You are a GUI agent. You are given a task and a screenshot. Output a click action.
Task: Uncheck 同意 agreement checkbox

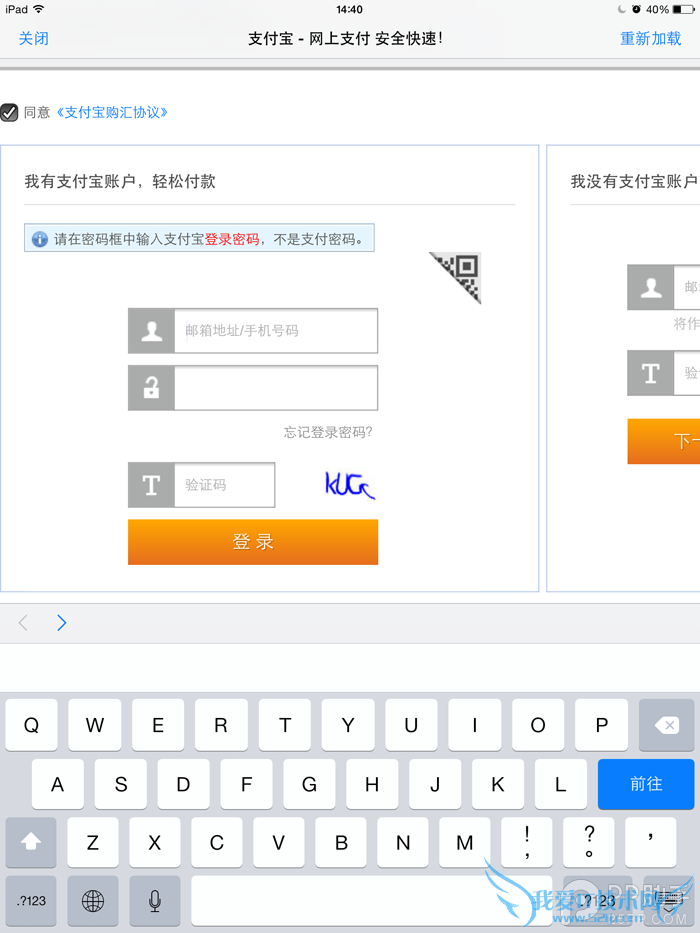pyautogui.click(x=9, y=112)
